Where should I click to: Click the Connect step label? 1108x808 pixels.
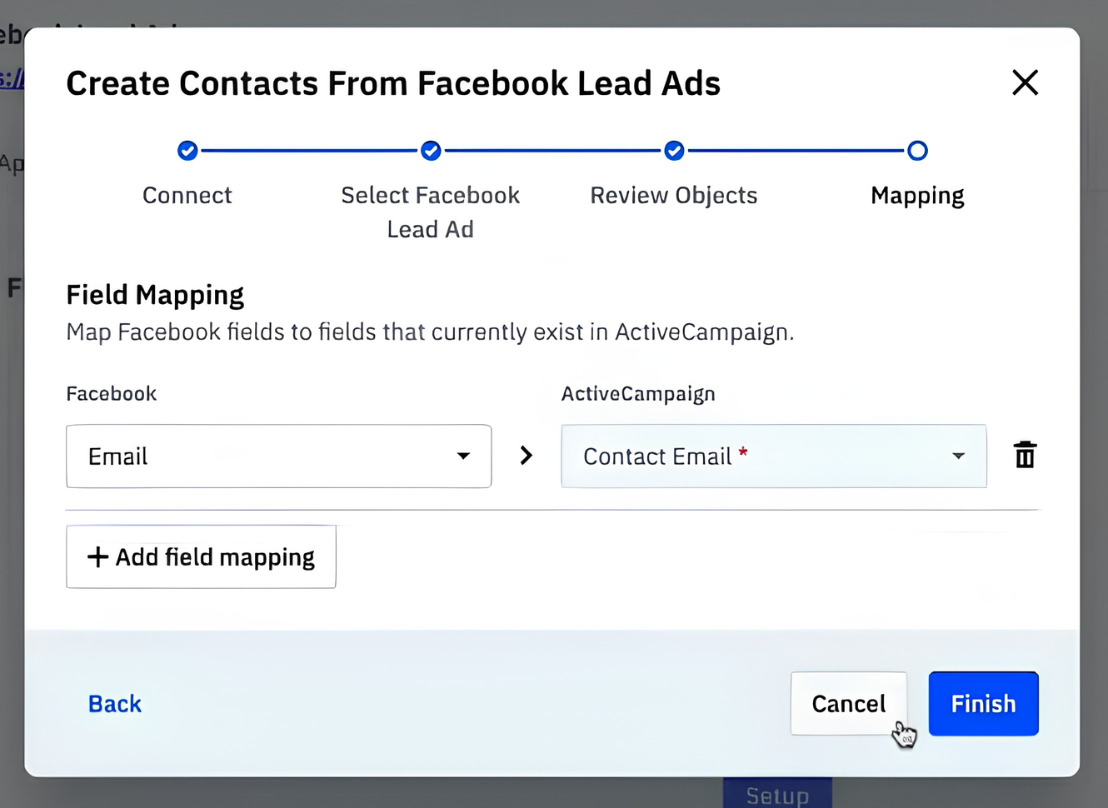coord(187,195)
